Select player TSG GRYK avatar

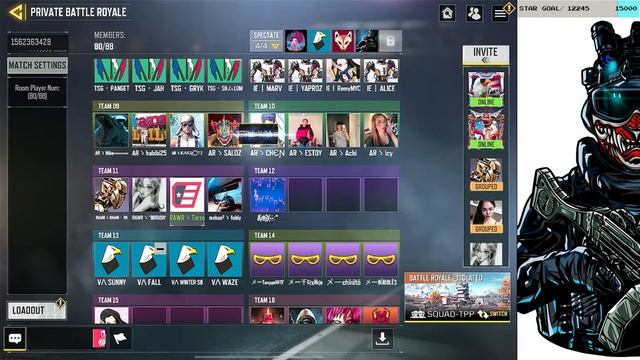coord(187,71)
